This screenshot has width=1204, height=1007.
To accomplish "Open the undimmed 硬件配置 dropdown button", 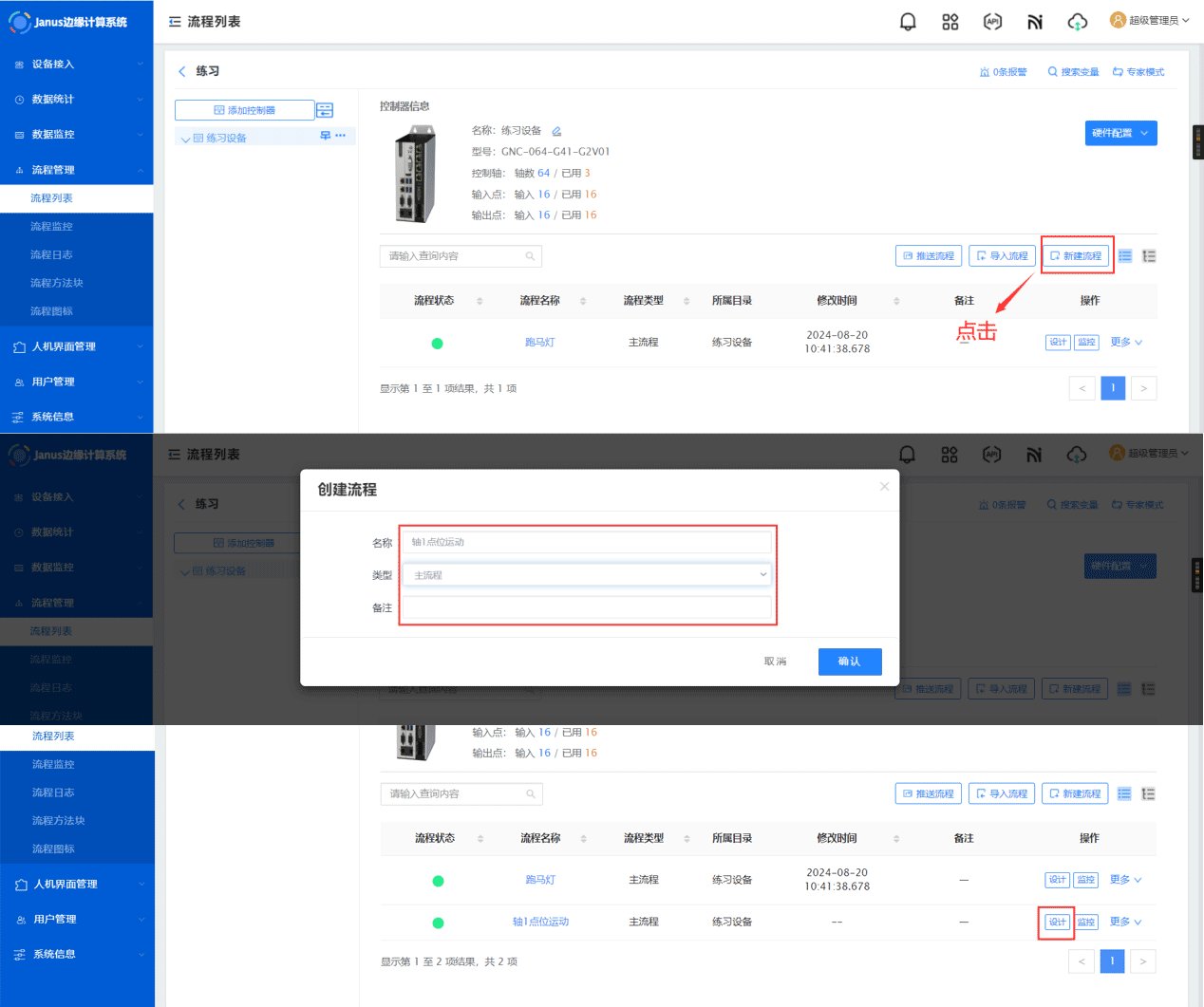I will pos(1120,133).
